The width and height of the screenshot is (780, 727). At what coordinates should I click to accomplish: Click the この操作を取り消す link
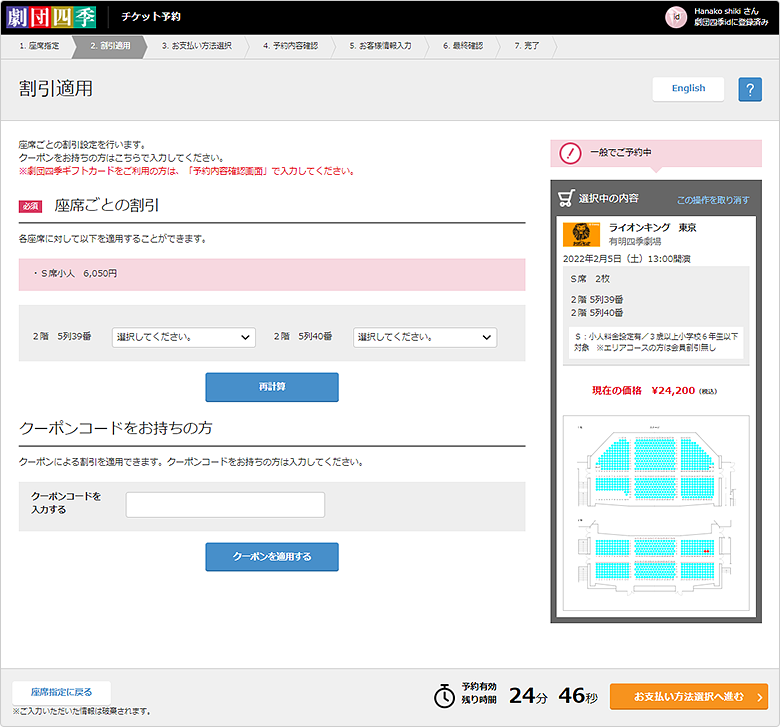(x=713, y=200)
